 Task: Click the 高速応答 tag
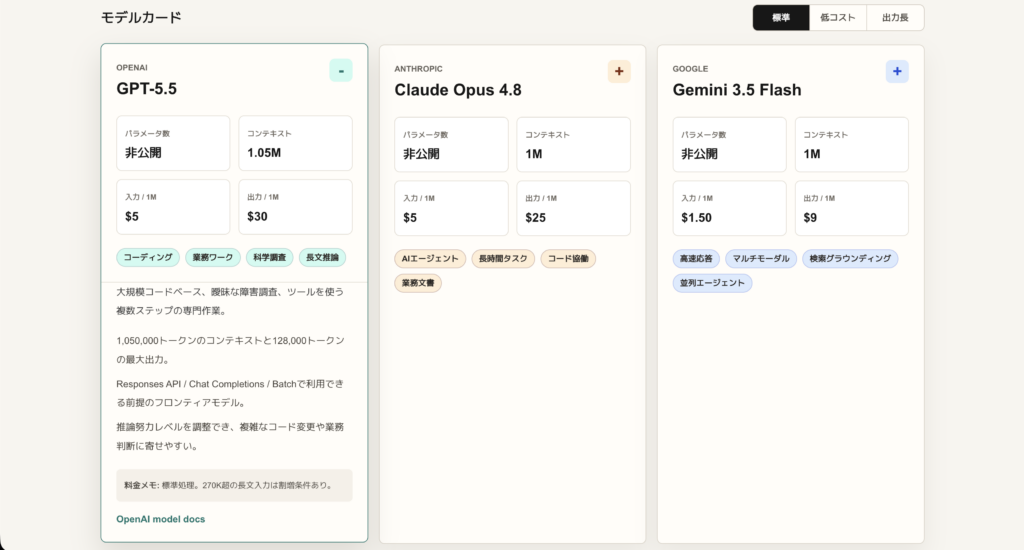(x=696, y=259)
